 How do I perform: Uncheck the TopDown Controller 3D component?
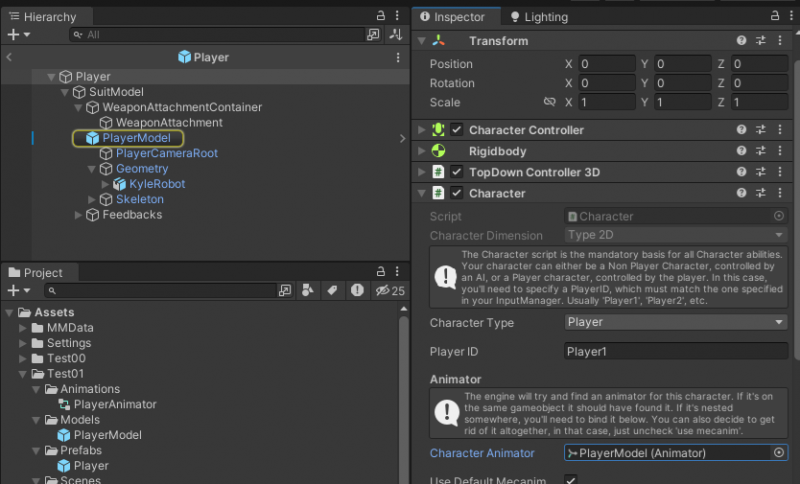[457, 172]
